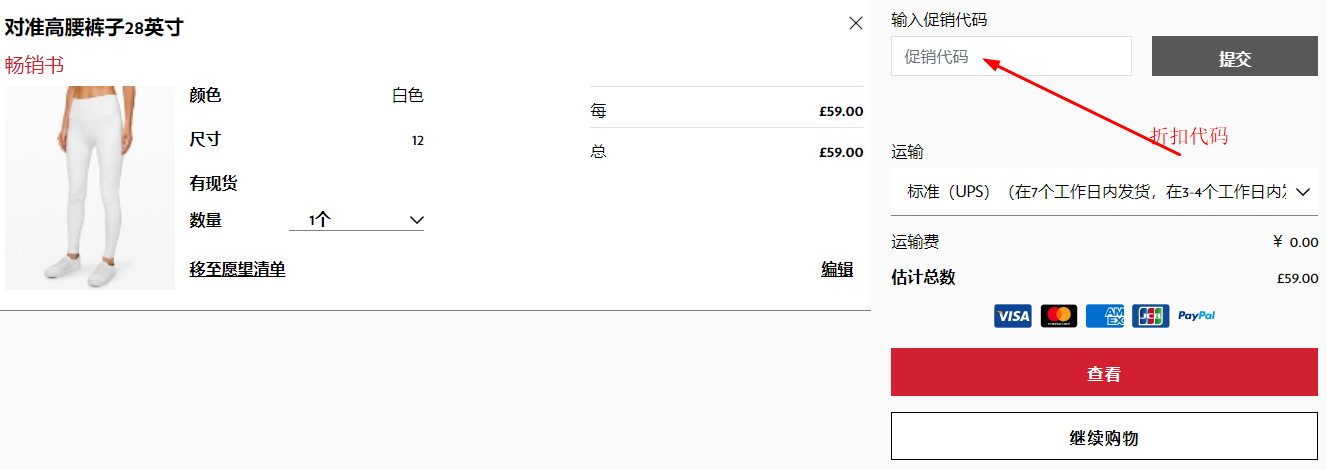The image size is (1327, 470).
Task: Click the 编辑 edit link
Action: pyautogui.click(x=837, y=269)
